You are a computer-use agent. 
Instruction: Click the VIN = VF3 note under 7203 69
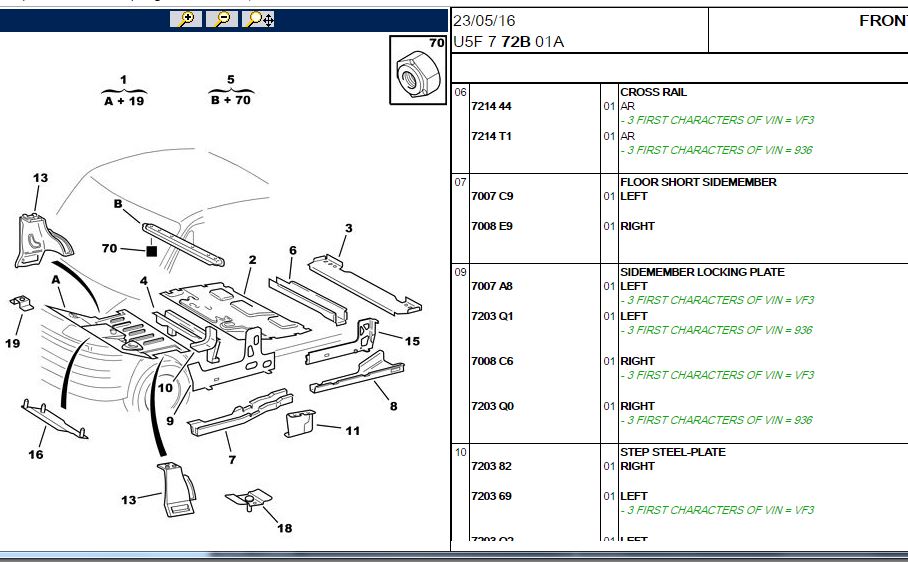point(717,510)
